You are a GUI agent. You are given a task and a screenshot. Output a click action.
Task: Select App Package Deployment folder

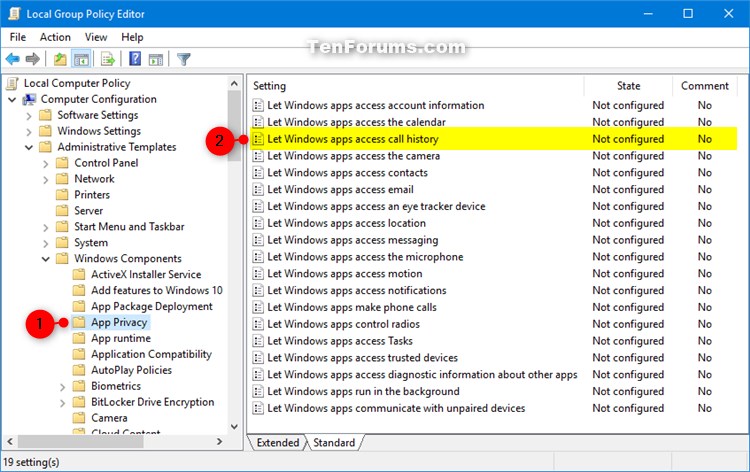(x=152, y=306)
